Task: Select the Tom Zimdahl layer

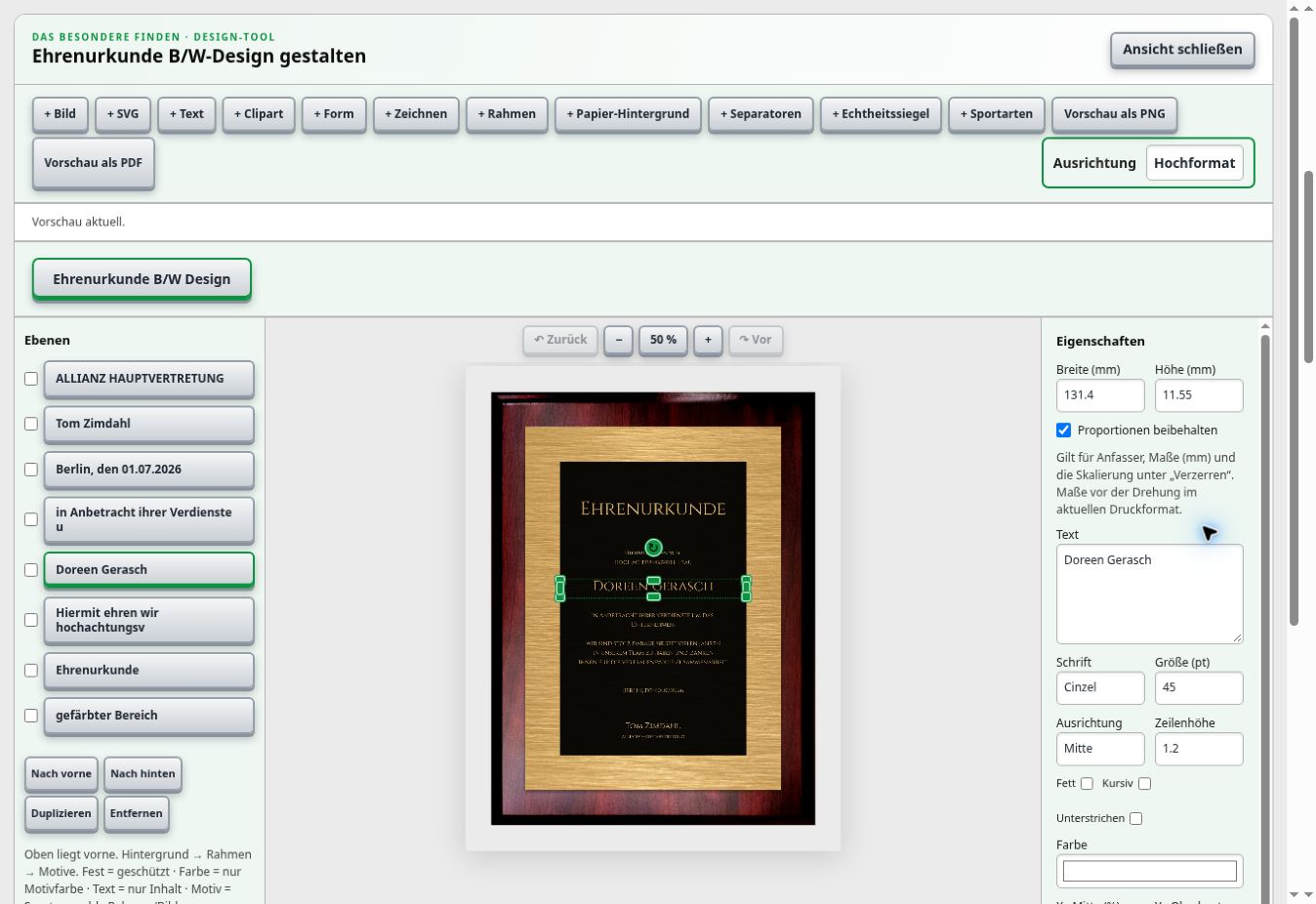Action: coord(148,424)
